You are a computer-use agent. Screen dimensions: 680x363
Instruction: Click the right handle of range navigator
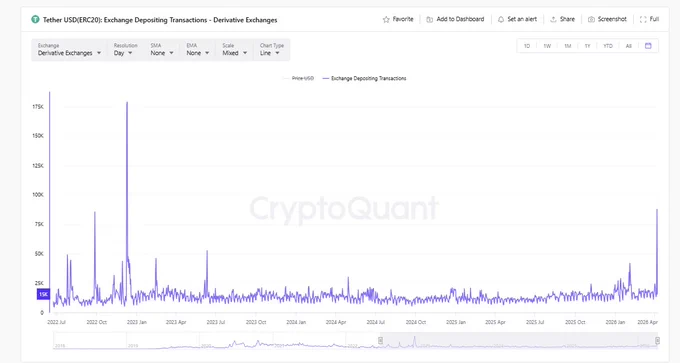pos(657,340)
